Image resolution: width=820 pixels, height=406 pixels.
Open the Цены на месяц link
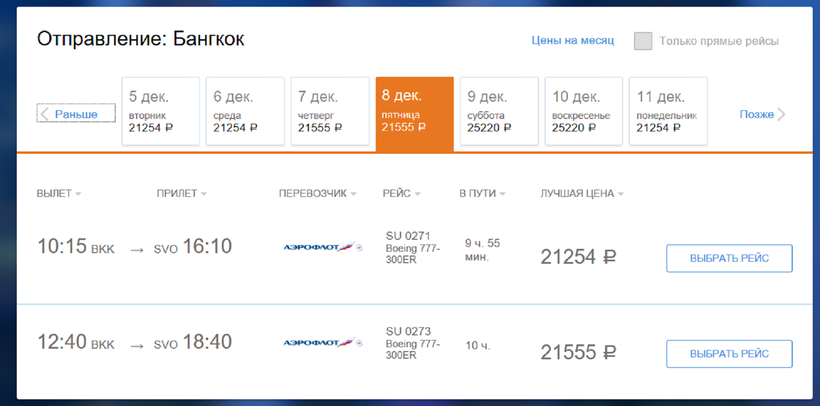[x=573, y=41]
